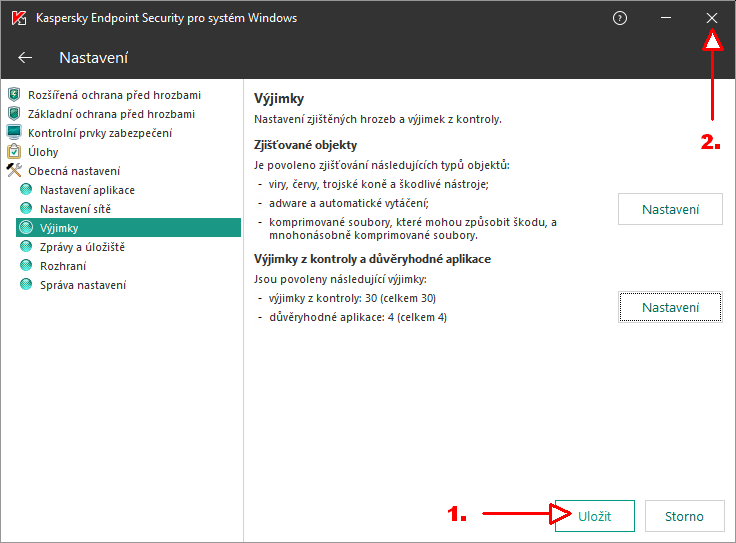This screenshot has height=543, width=736.
Task: Click green bullet icon for Nastavení aplikace
Action: [x=26, y=190]
